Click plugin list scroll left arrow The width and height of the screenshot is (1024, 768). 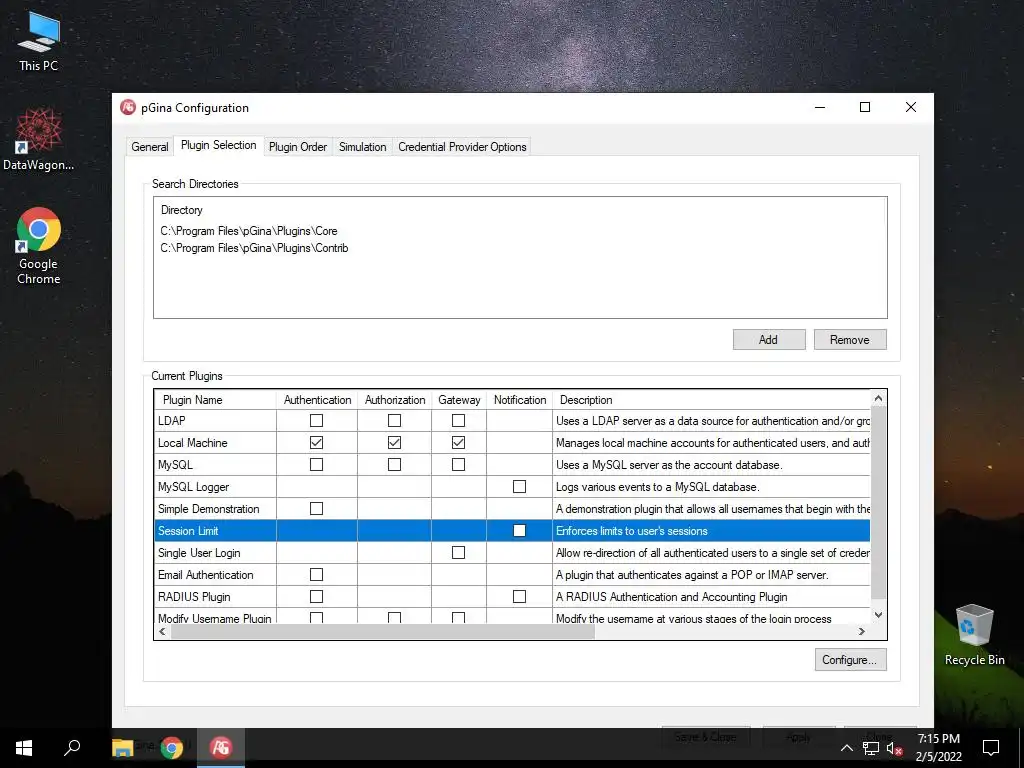(x=163, y=632)
